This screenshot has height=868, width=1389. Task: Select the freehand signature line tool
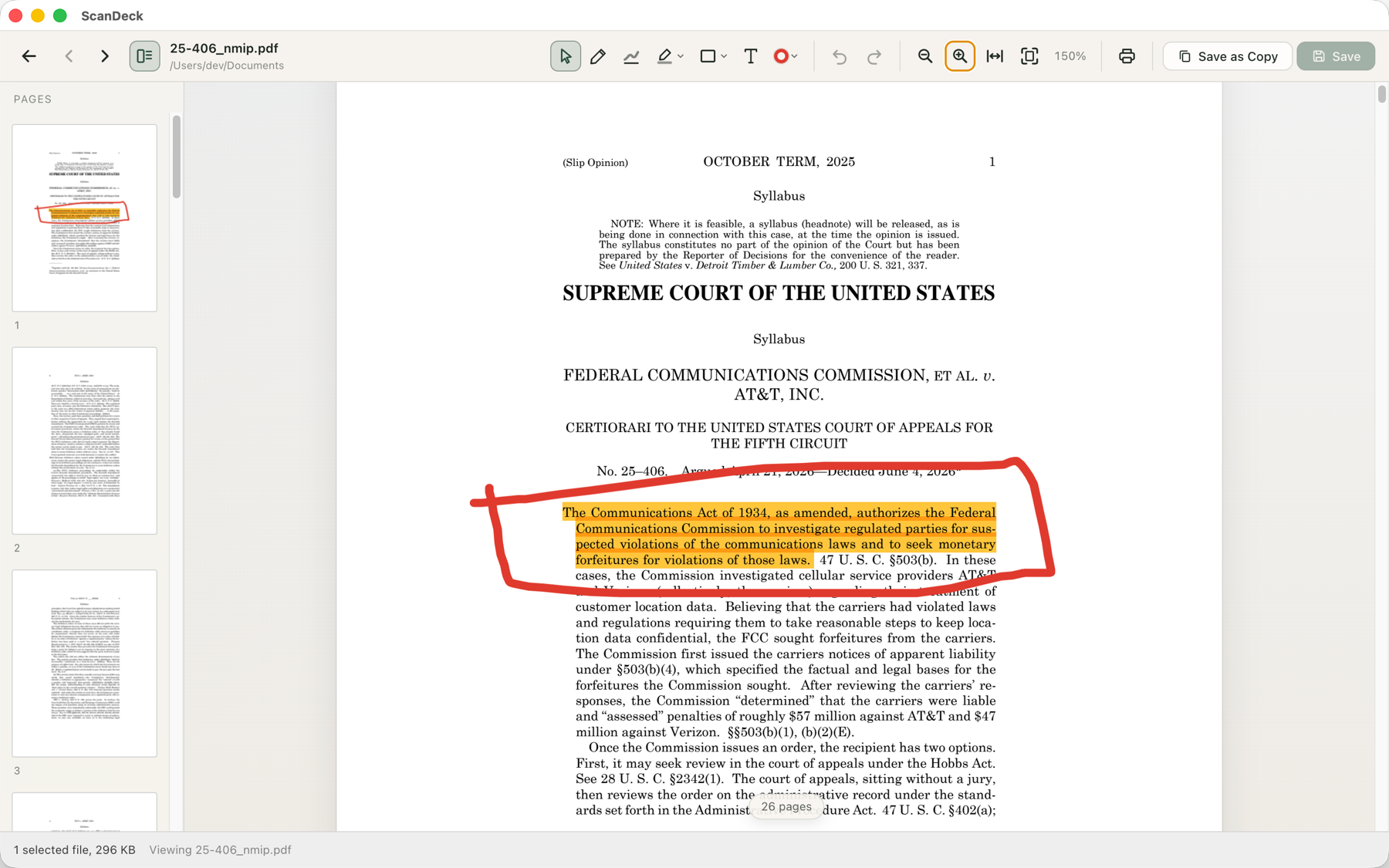coord(631,56)
